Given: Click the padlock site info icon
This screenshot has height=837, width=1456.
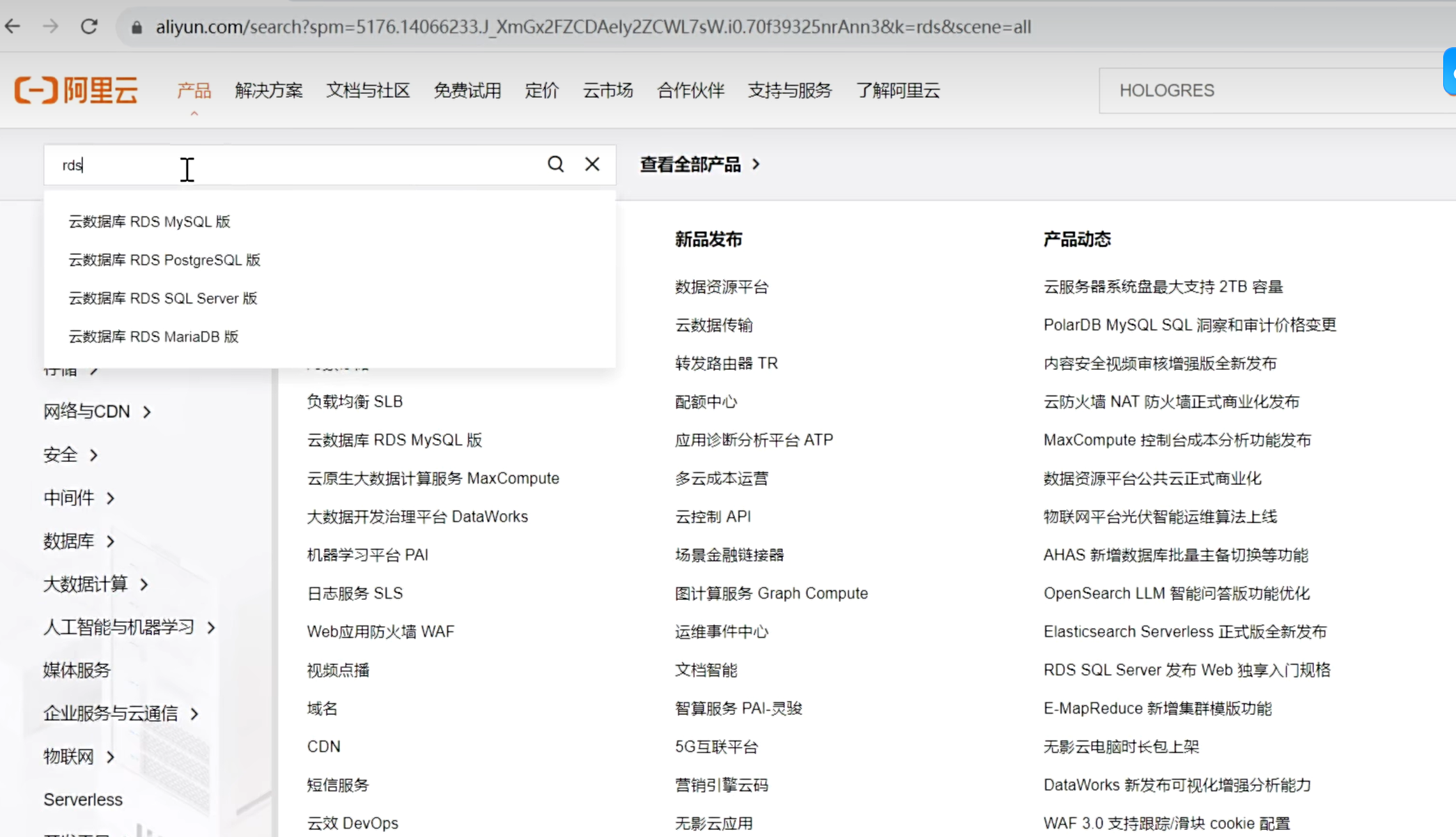Looking at the screenshot, I should click(136, 27).
